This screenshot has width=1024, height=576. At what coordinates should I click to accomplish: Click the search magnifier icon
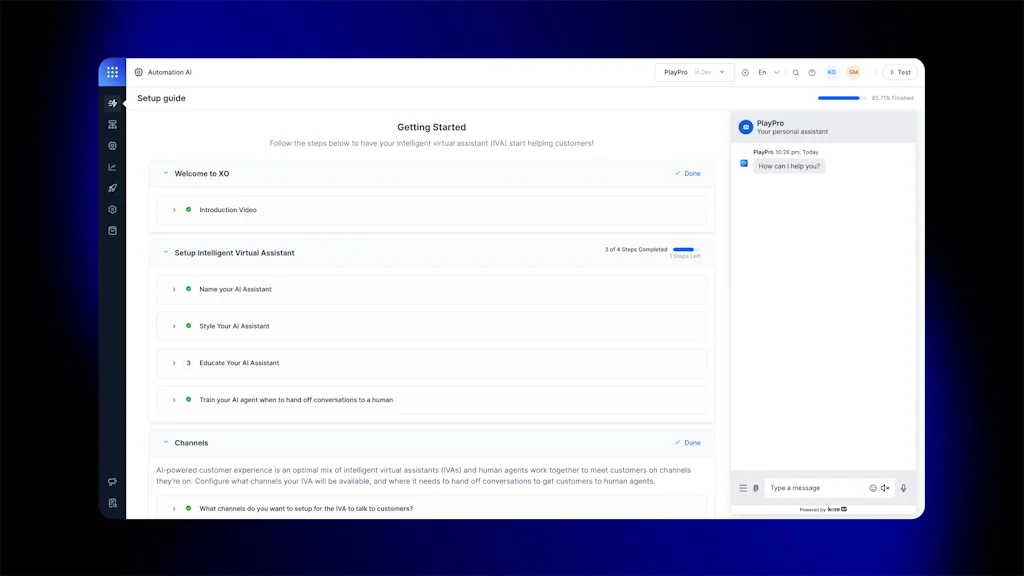tap(795, 72)
